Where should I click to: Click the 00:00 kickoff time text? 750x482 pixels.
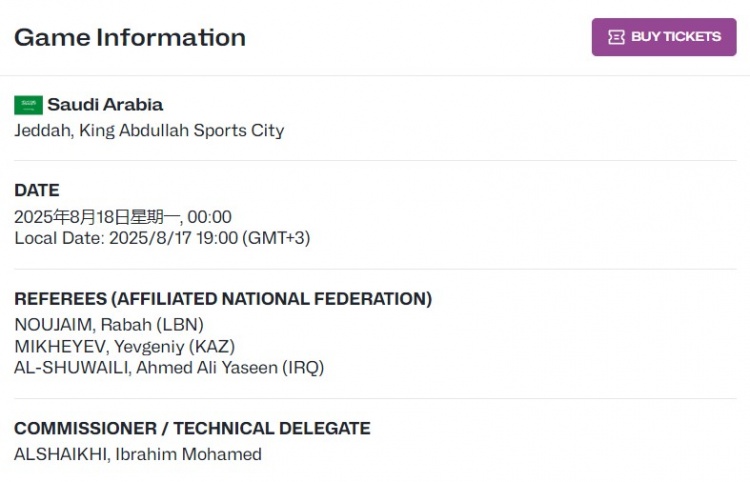pos(210,217)
